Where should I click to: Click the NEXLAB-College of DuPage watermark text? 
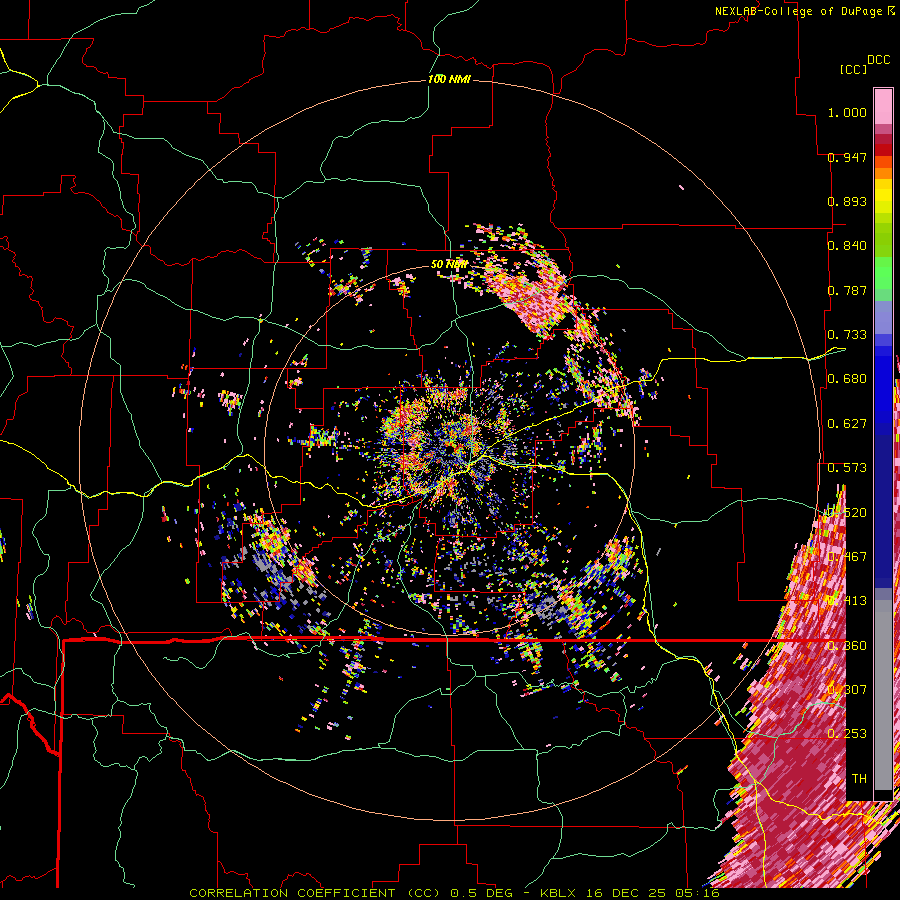point(805,11)
